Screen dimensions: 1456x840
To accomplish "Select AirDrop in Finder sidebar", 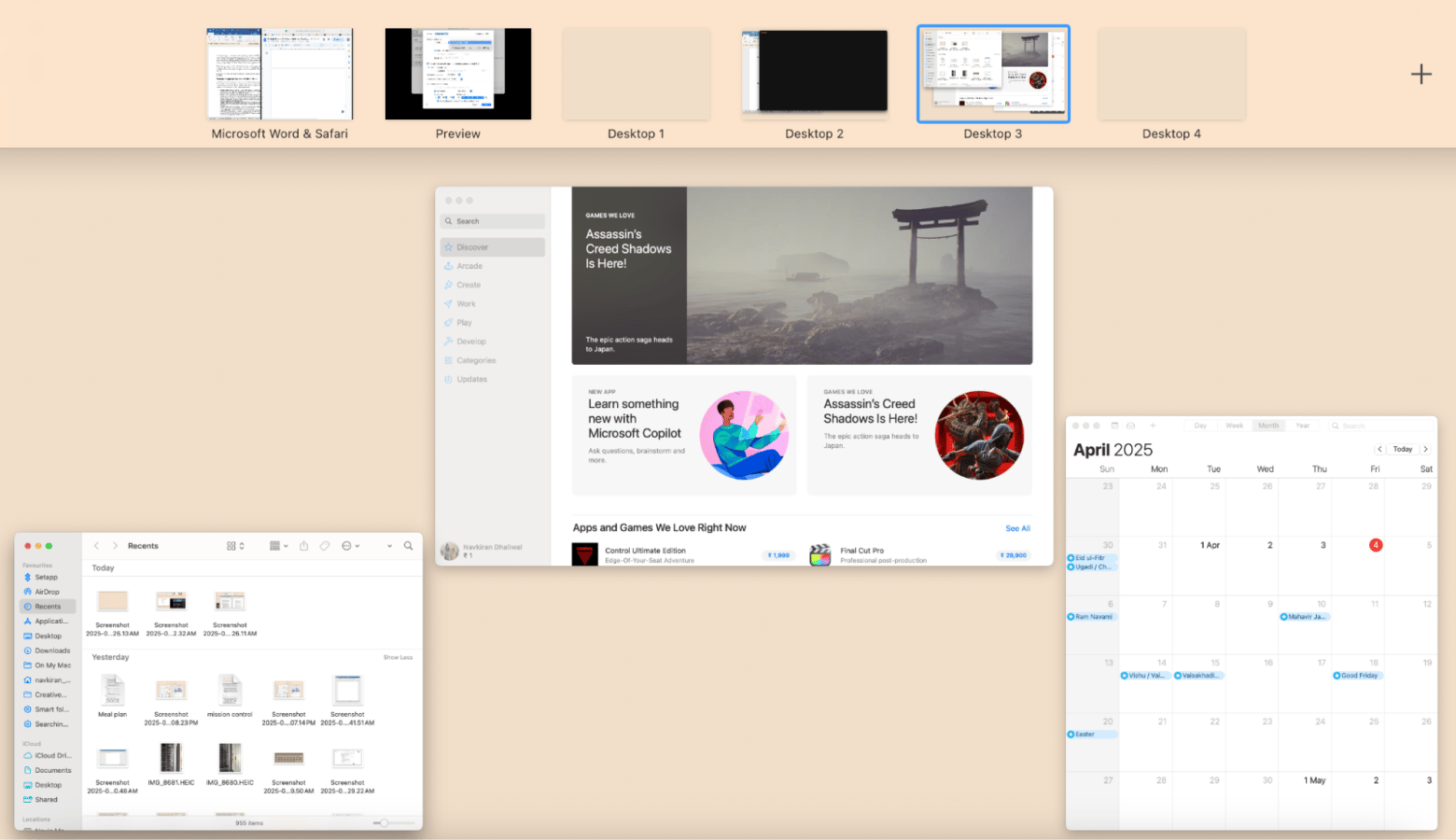I will pos(47,592).
